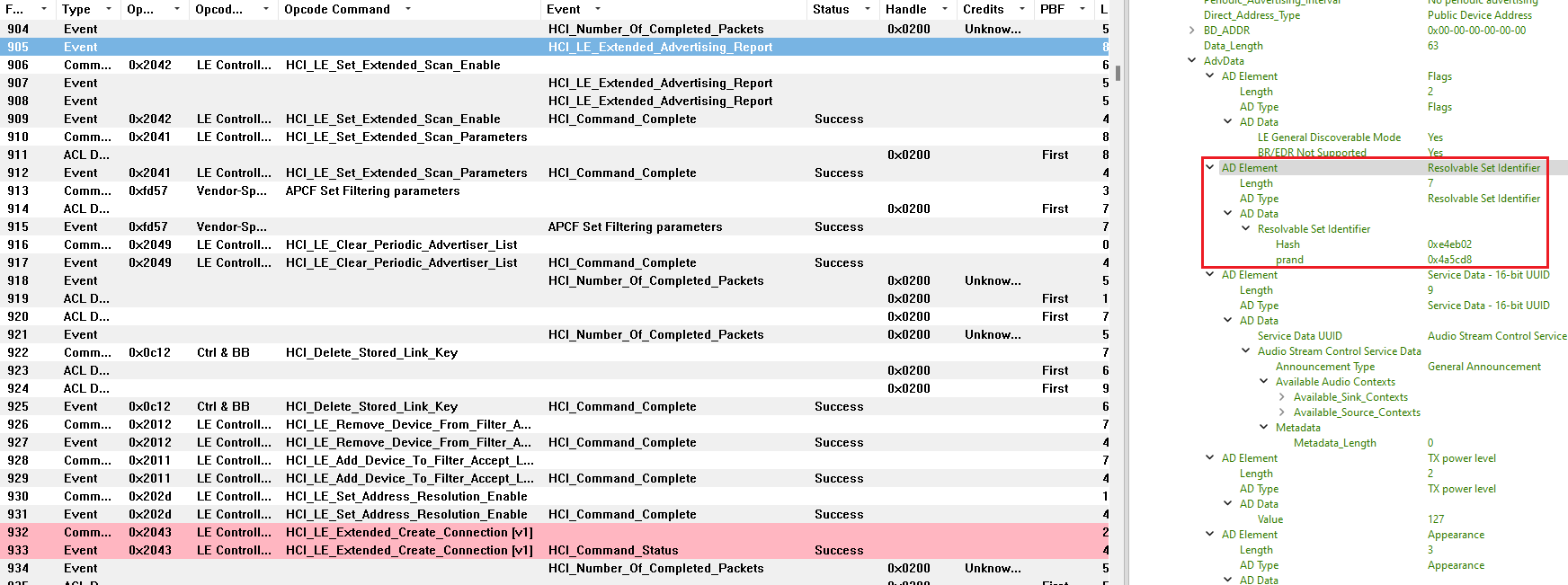The width and height of the screenshot is (1568, 585).
Task: Click opcode 0xfd57 in frame 915
Action: coord(148,226)
